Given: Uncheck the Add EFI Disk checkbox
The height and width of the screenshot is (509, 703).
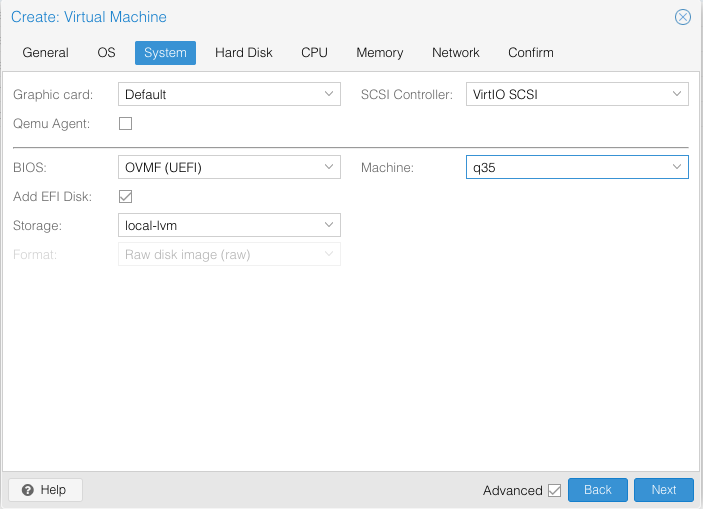Looking at the screenshot, I should point(126,196).
